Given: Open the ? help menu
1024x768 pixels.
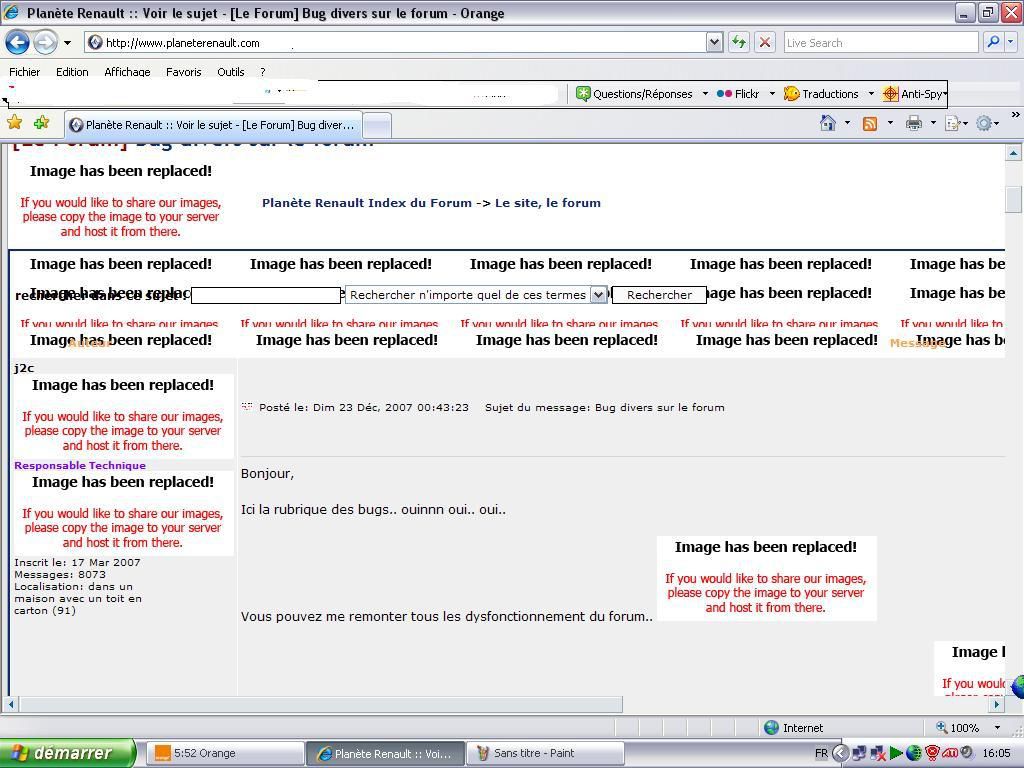Looking at the screenshot, I should click(263, 72).
